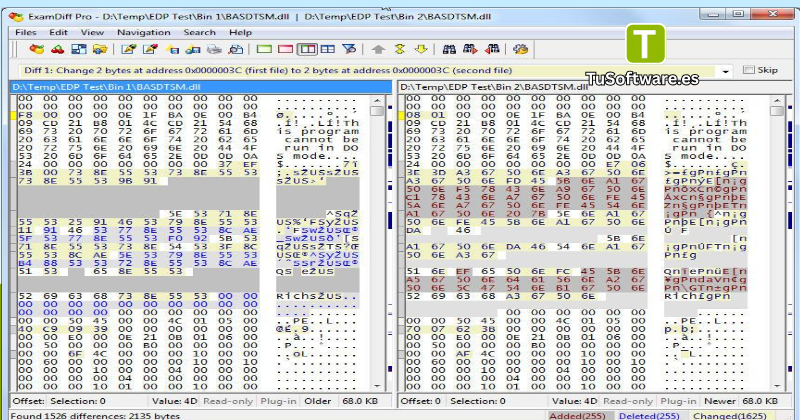Click the Re-compare cherries icon

pos(58,50)
